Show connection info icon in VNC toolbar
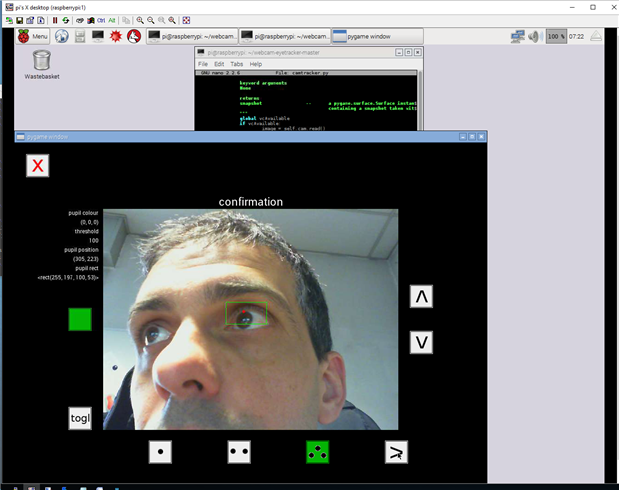This screenshot has height=490, width=619. click(41, 20)
